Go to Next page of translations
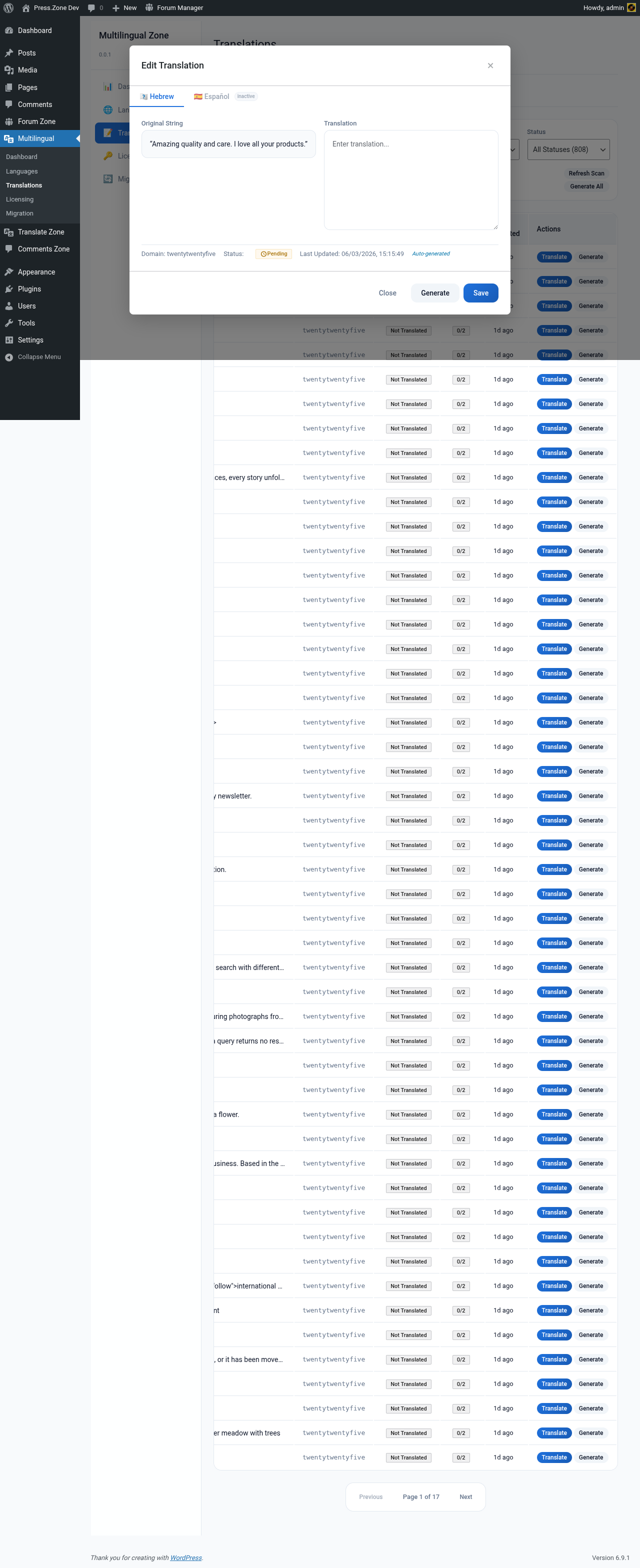Viewport: 640px width, 1568px height. (x=466, y=1497)
